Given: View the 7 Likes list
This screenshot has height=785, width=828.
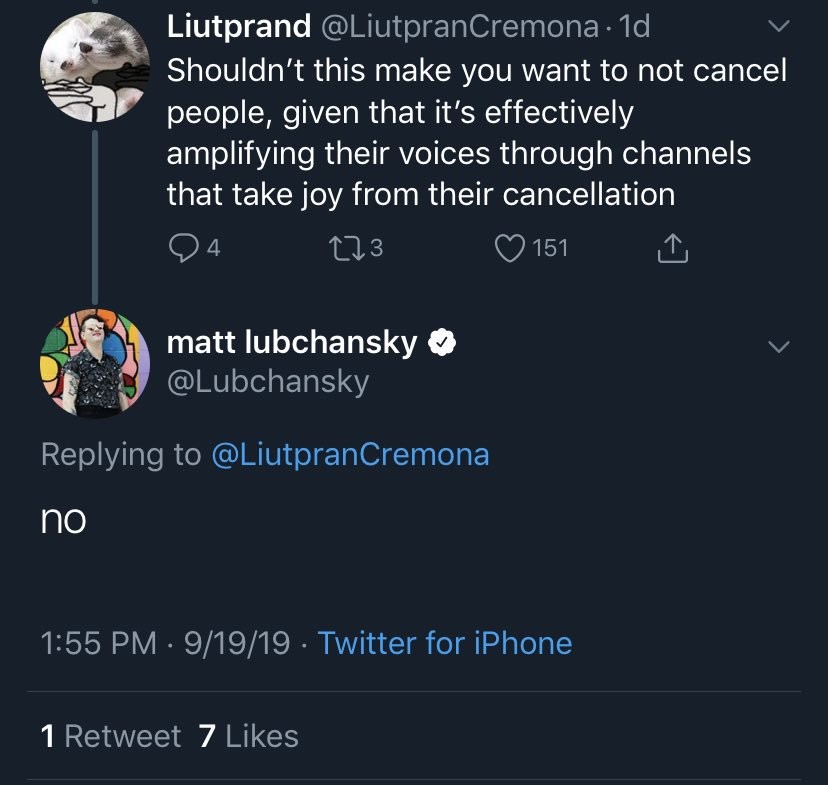Looking at the screenshot, I should (x=249, y=737).
